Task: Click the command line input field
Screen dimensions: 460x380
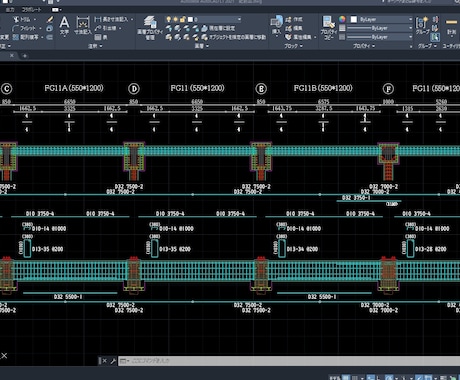Action: [x=289, y=361]
